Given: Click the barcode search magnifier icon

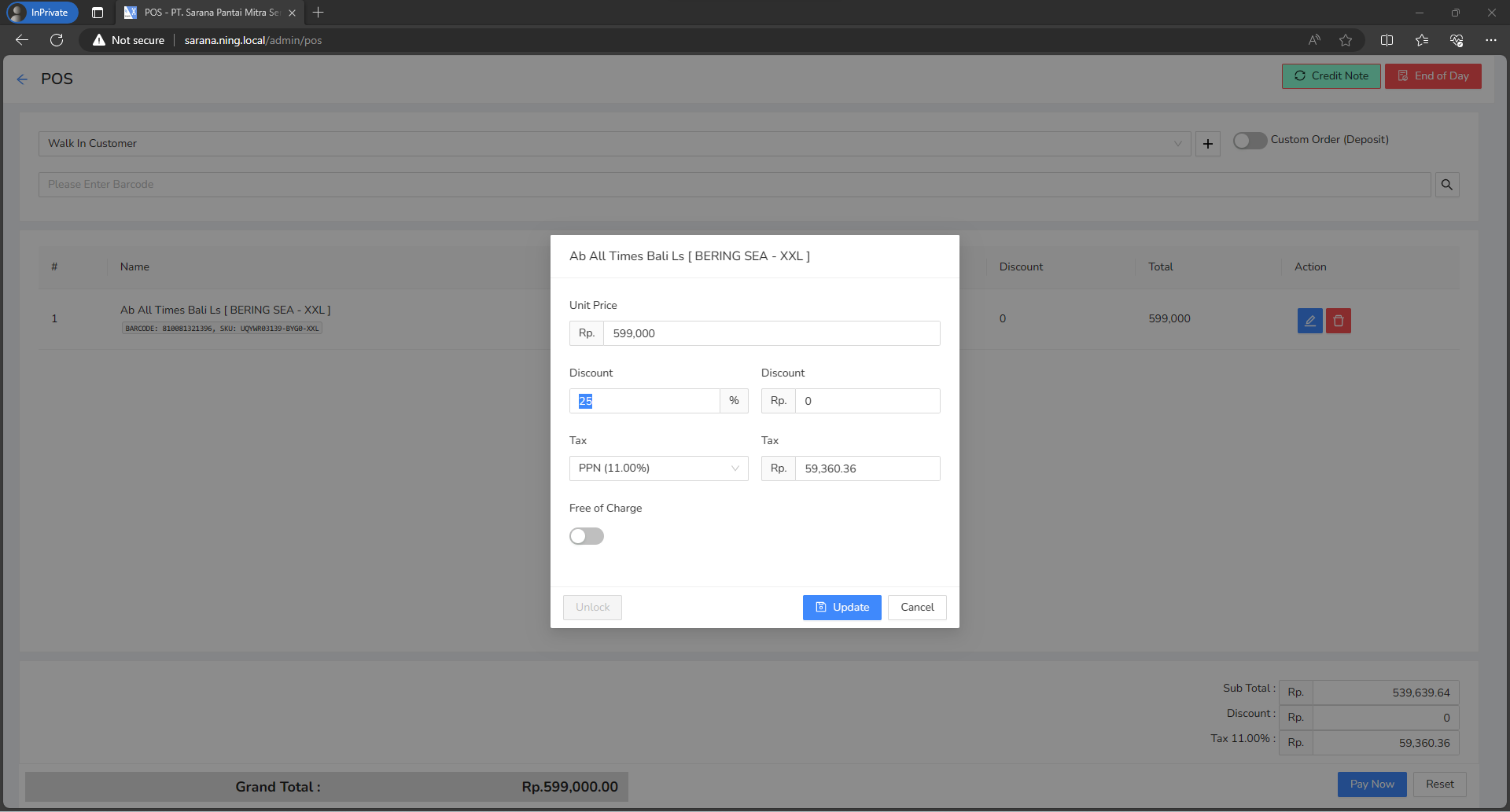Looking at the screenshot, I should (x=1447, y=185).
